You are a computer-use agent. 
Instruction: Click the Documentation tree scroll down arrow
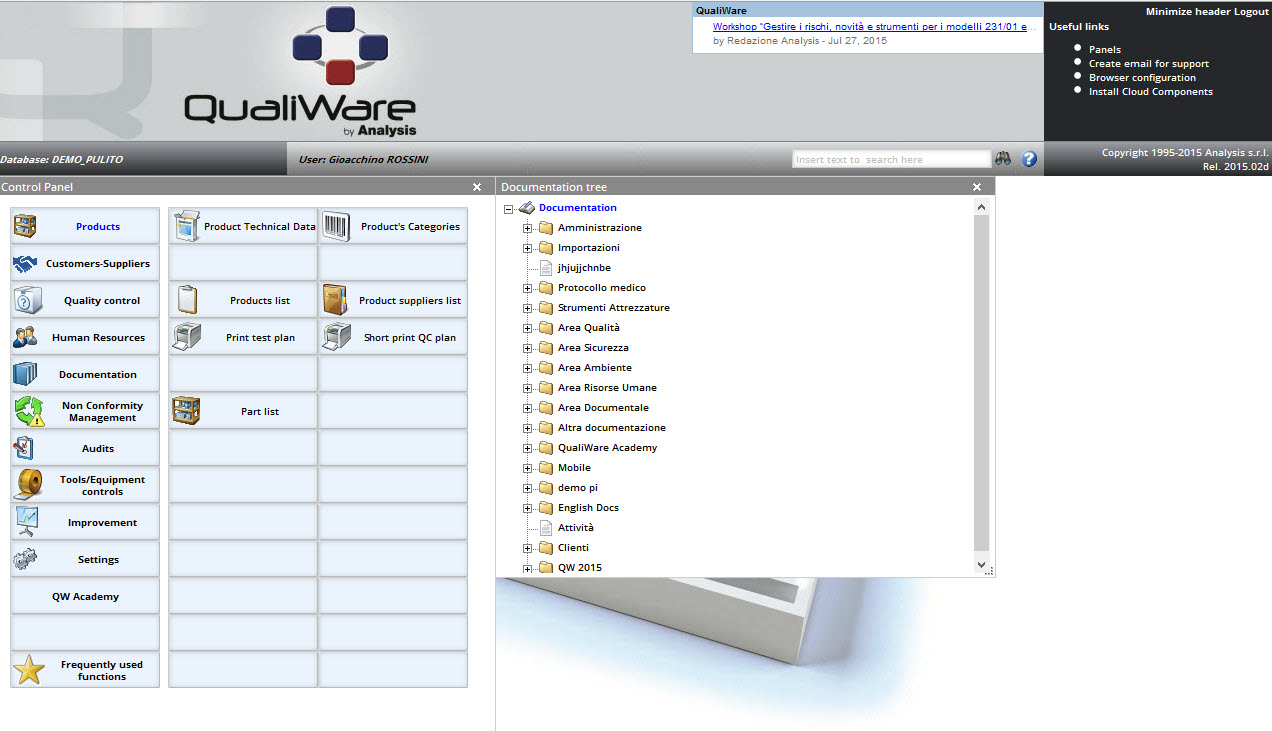981,565
